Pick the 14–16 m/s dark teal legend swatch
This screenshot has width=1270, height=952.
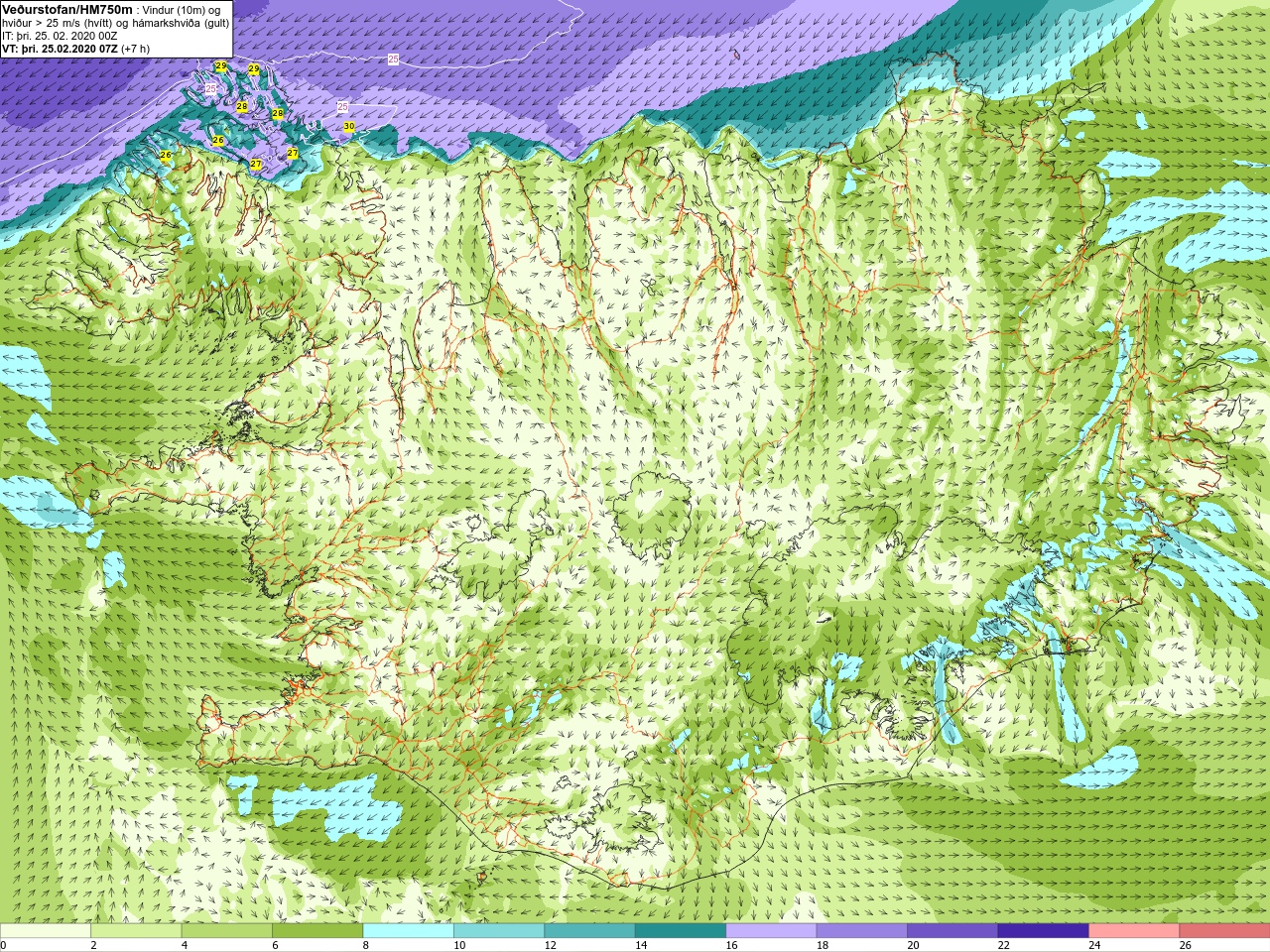[681, 931]
